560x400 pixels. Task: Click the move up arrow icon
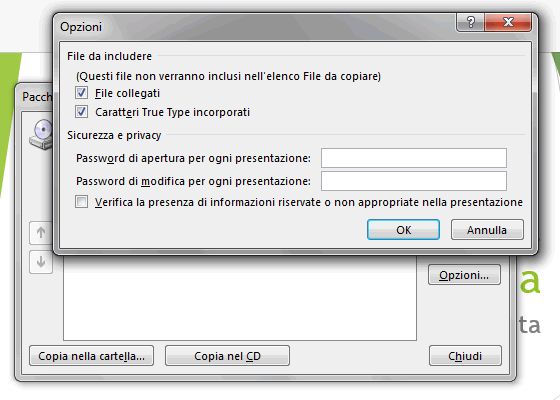coord(41,233)
